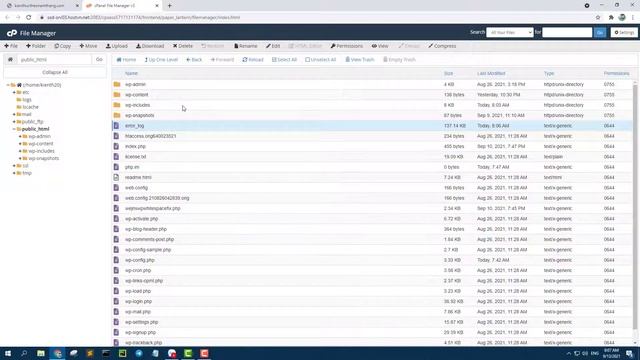640x360 pixels.
Task: Click the Compress toolbar button
Action: (442, 46)
